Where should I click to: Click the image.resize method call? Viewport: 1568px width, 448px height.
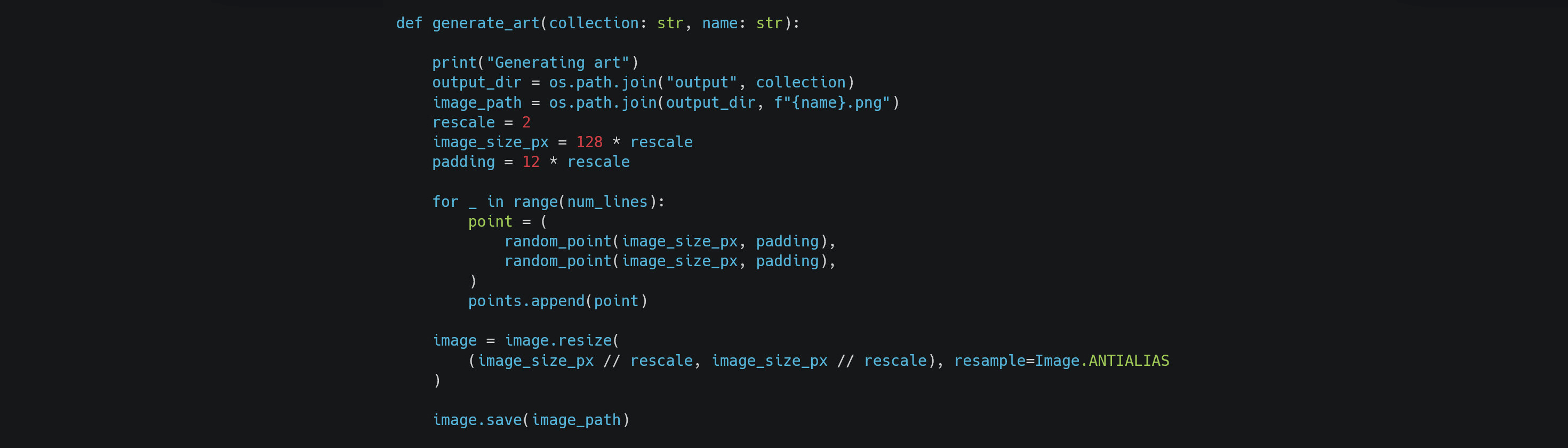coord(557,341)
